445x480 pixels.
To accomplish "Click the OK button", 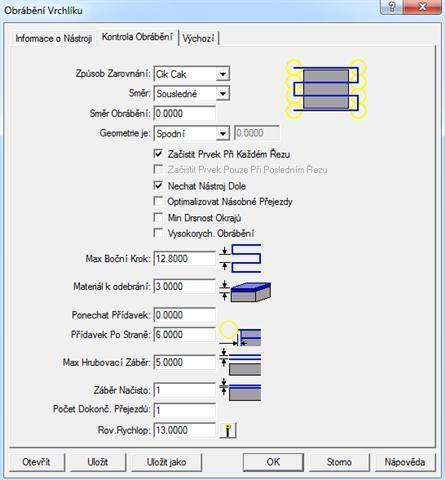I will (273, 462).
